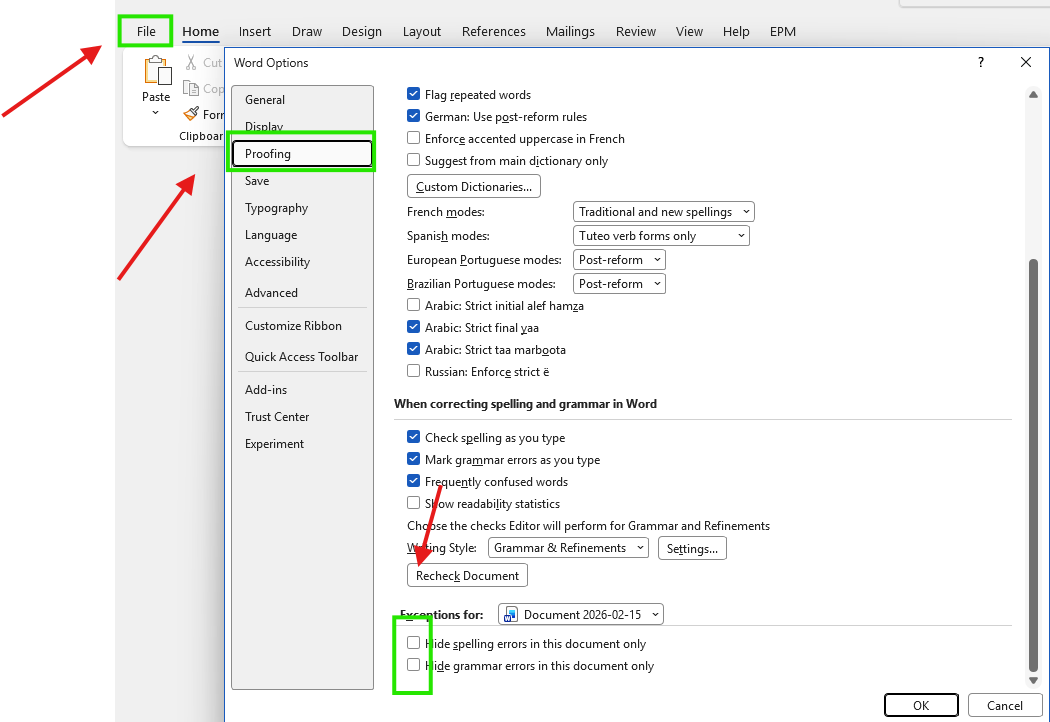Select Add-ins category
The height and width of the screenshot is (722, 1050).
[x=302, y=390]
